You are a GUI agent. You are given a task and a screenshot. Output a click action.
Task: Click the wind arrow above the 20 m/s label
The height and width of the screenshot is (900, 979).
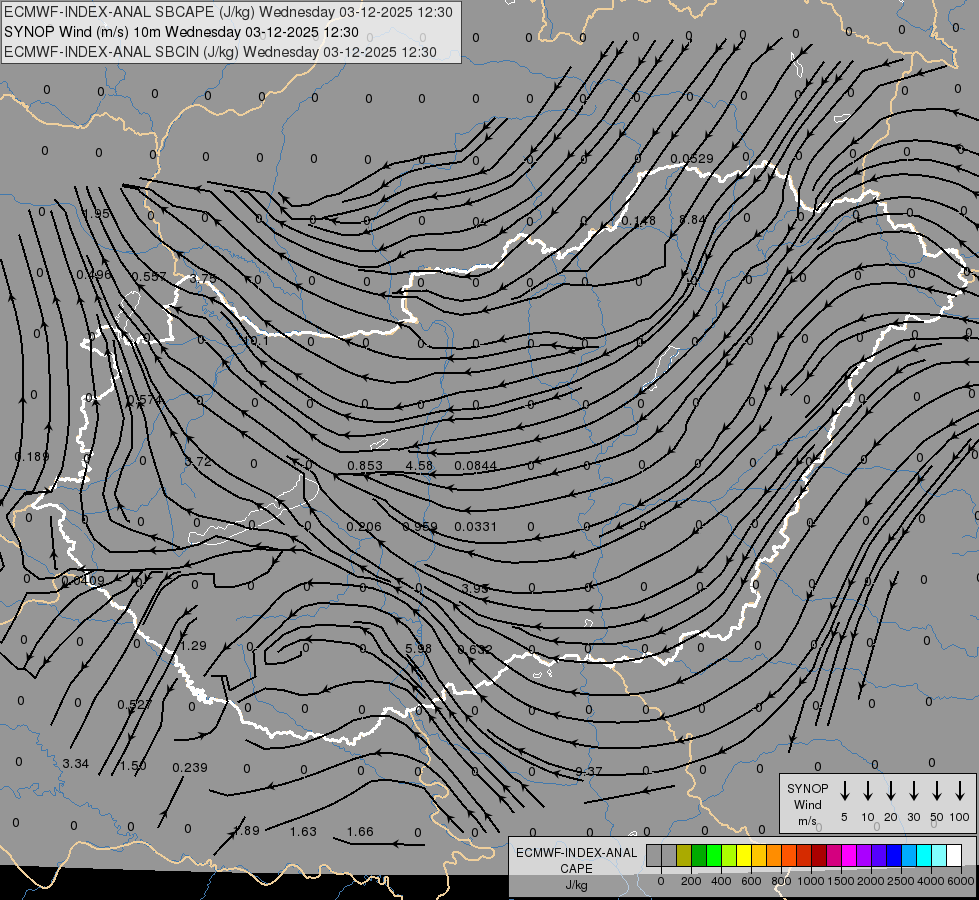click(x=891, y=790)
